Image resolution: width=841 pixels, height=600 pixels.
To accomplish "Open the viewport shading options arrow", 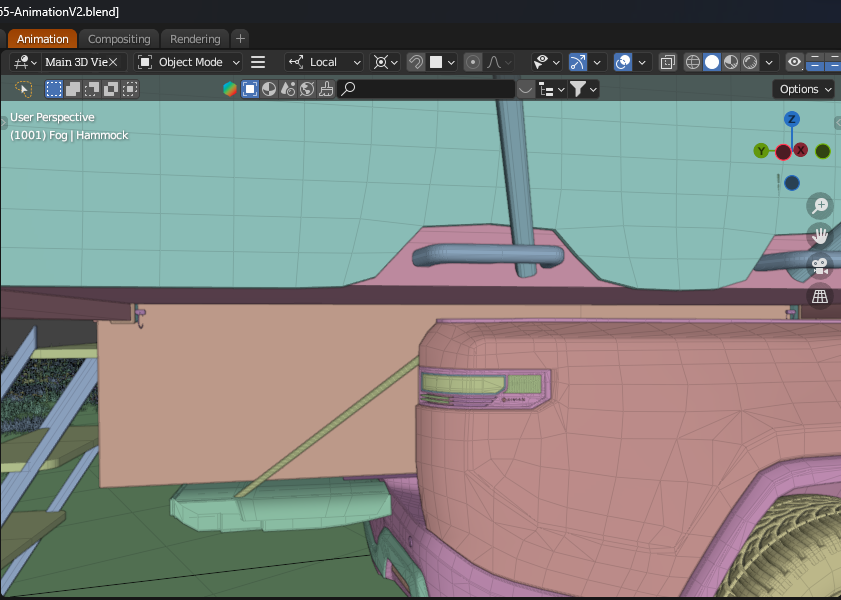I will [769, 62].
